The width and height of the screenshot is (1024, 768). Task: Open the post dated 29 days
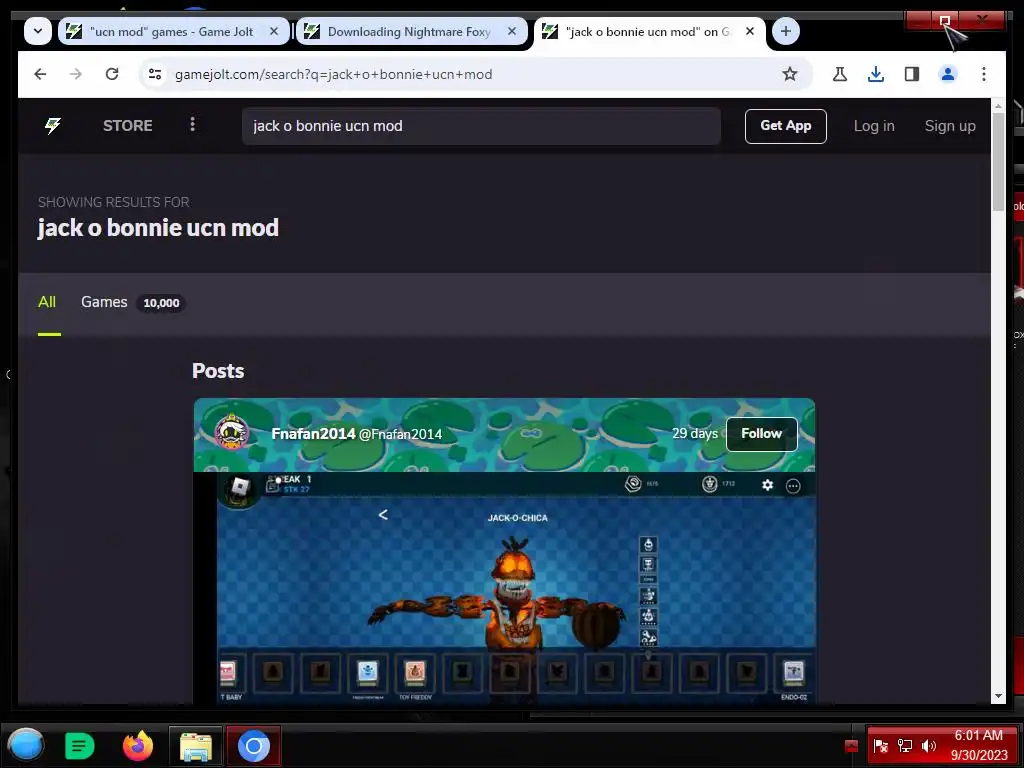click(694, 434)
